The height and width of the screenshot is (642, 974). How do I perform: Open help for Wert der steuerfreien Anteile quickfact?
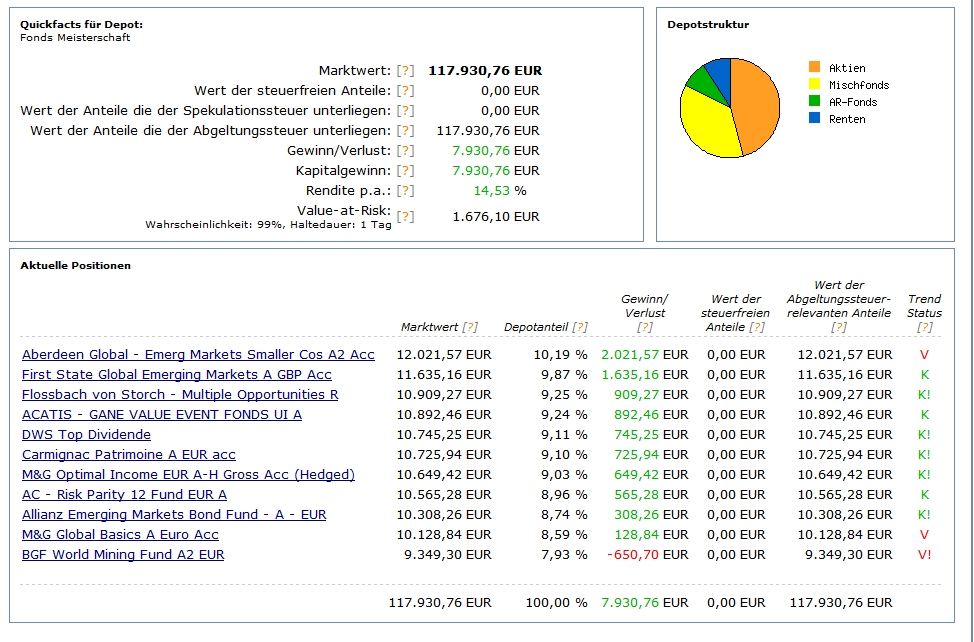pos(405,91)
